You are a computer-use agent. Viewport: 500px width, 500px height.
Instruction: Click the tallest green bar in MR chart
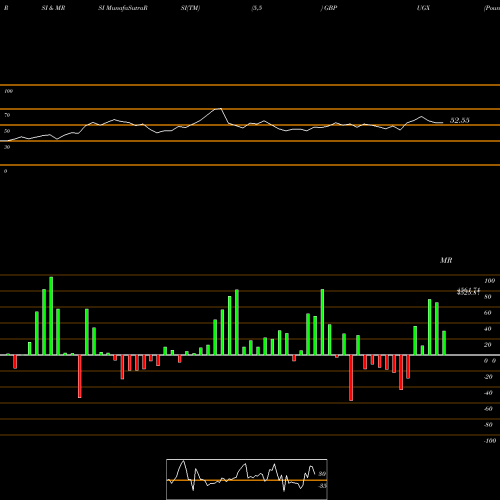click(51, 316)
